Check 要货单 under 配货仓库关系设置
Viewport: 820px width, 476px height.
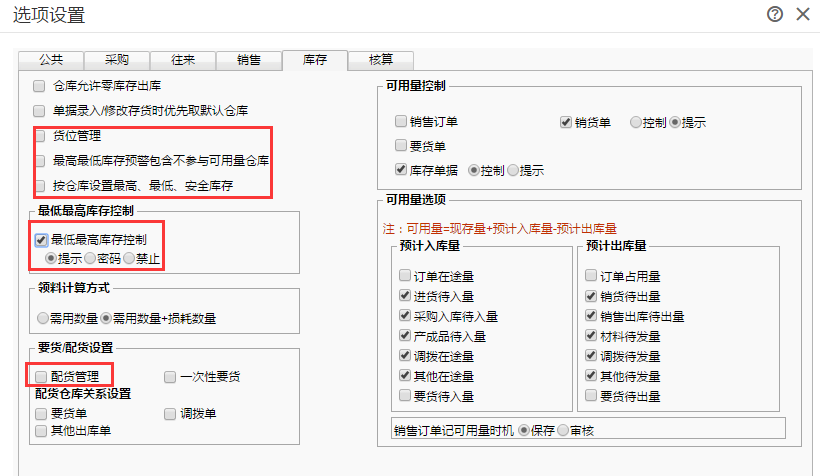coord(41,414)
